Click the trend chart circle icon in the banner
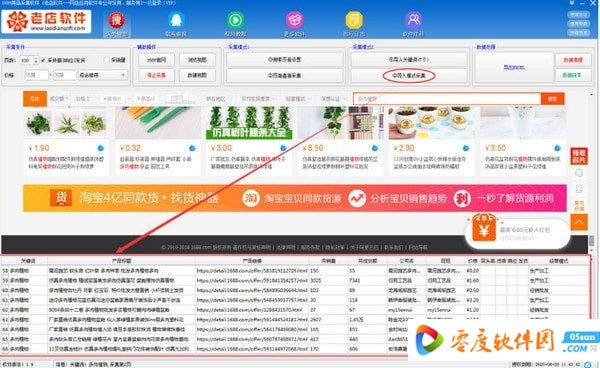Viewport: 600px width, 368px height. coord(357,198)
